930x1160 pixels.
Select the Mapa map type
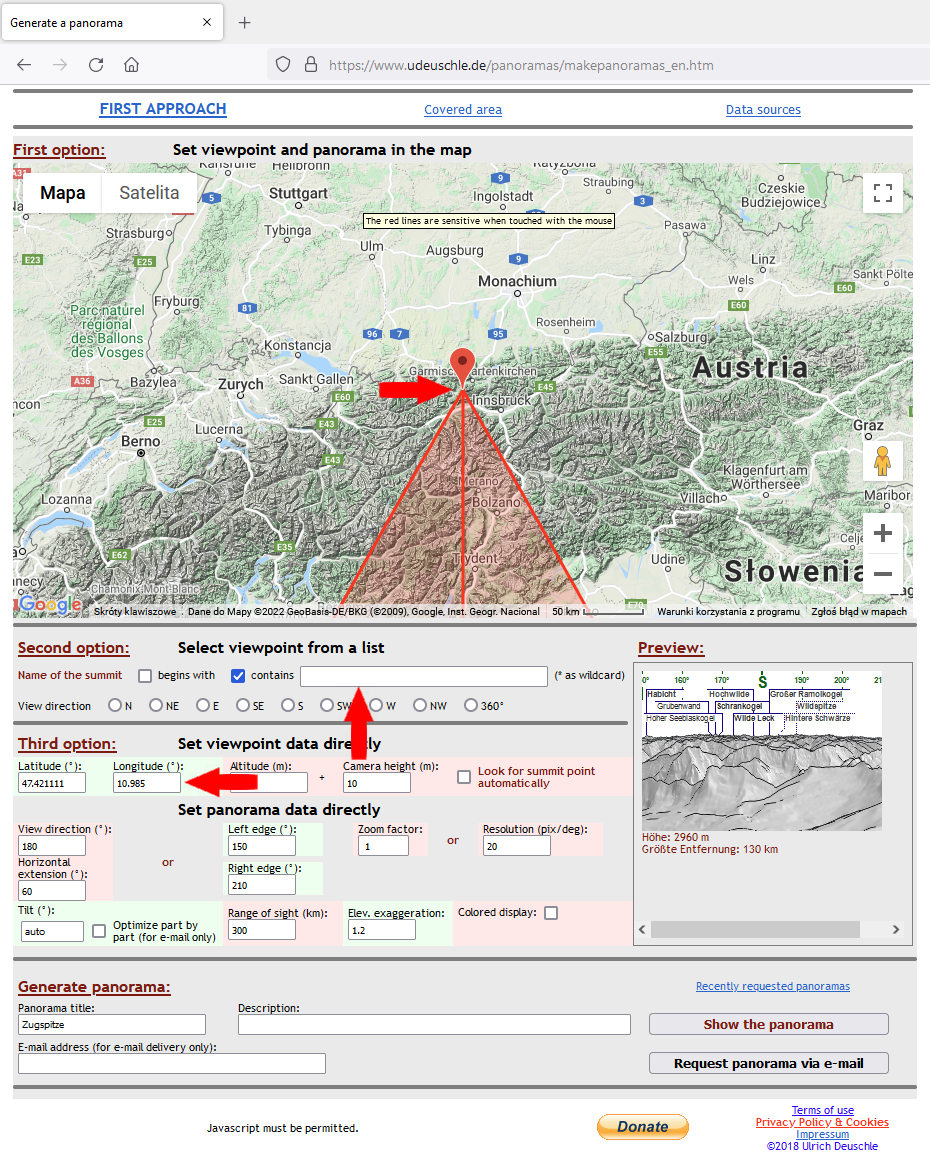click(62, 193)
